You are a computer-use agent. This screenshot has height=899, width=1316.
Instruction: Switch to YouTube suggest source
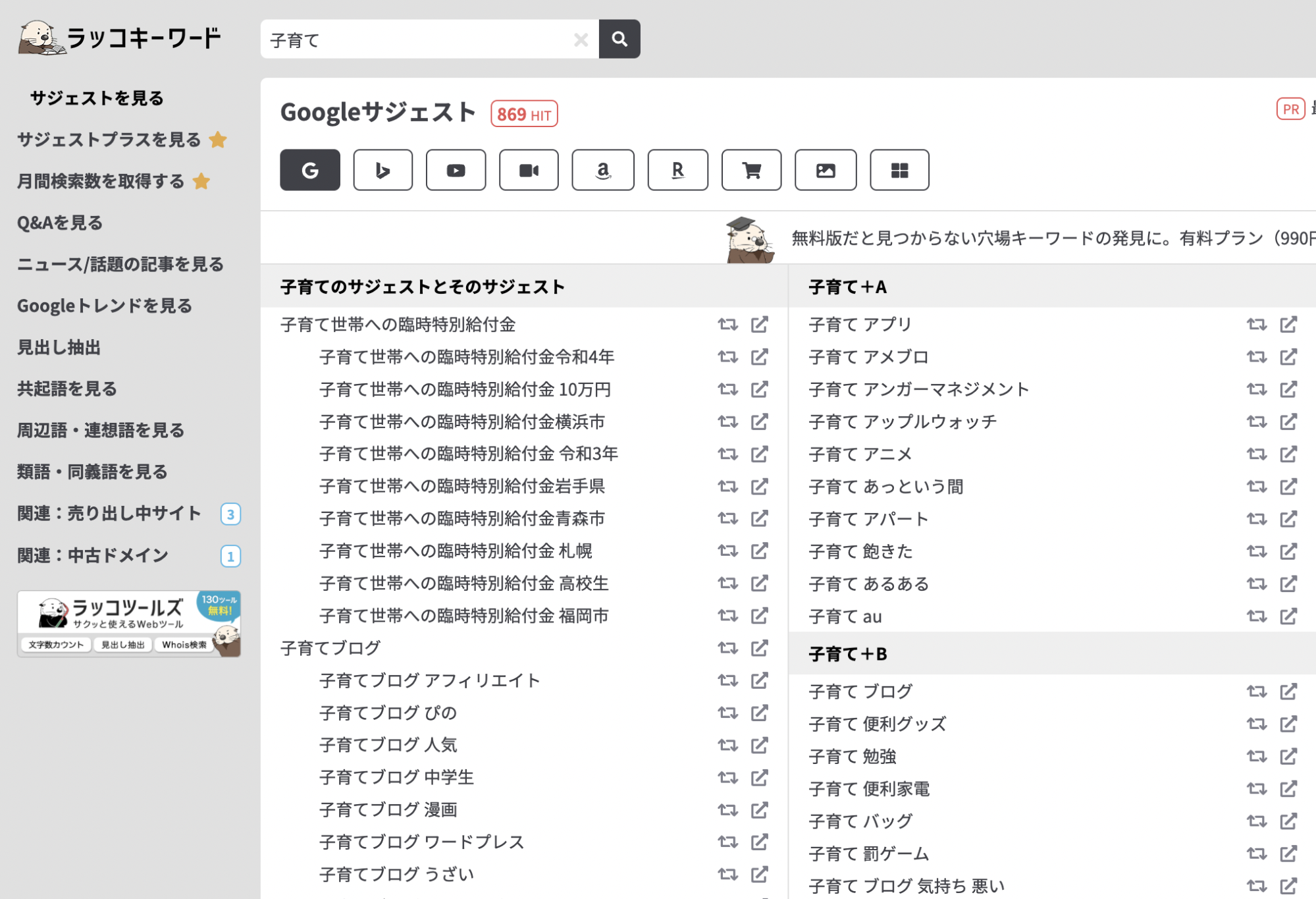coord(456,170)
